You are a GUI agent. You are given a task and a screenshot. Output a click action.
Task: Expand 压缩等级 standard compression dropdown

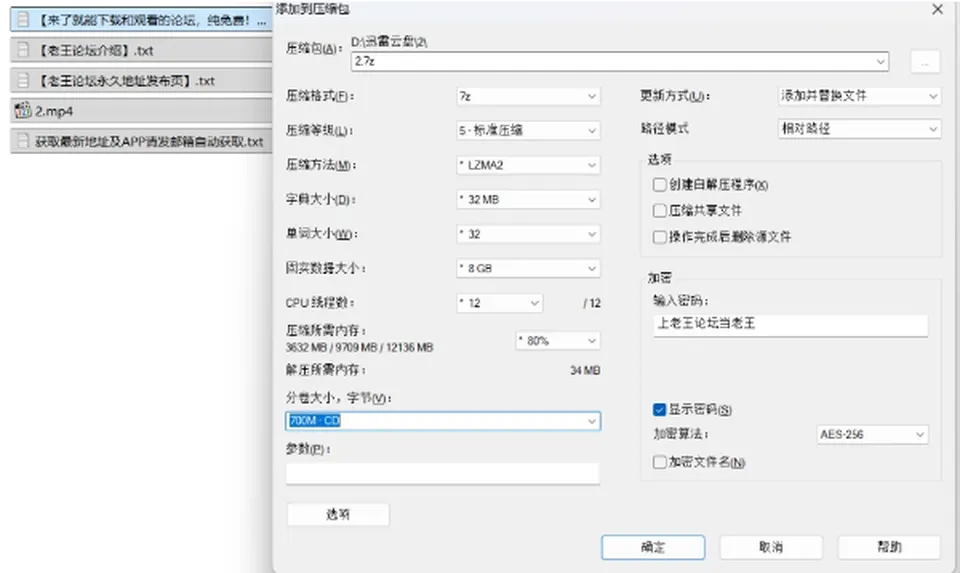tap(528, 130)
